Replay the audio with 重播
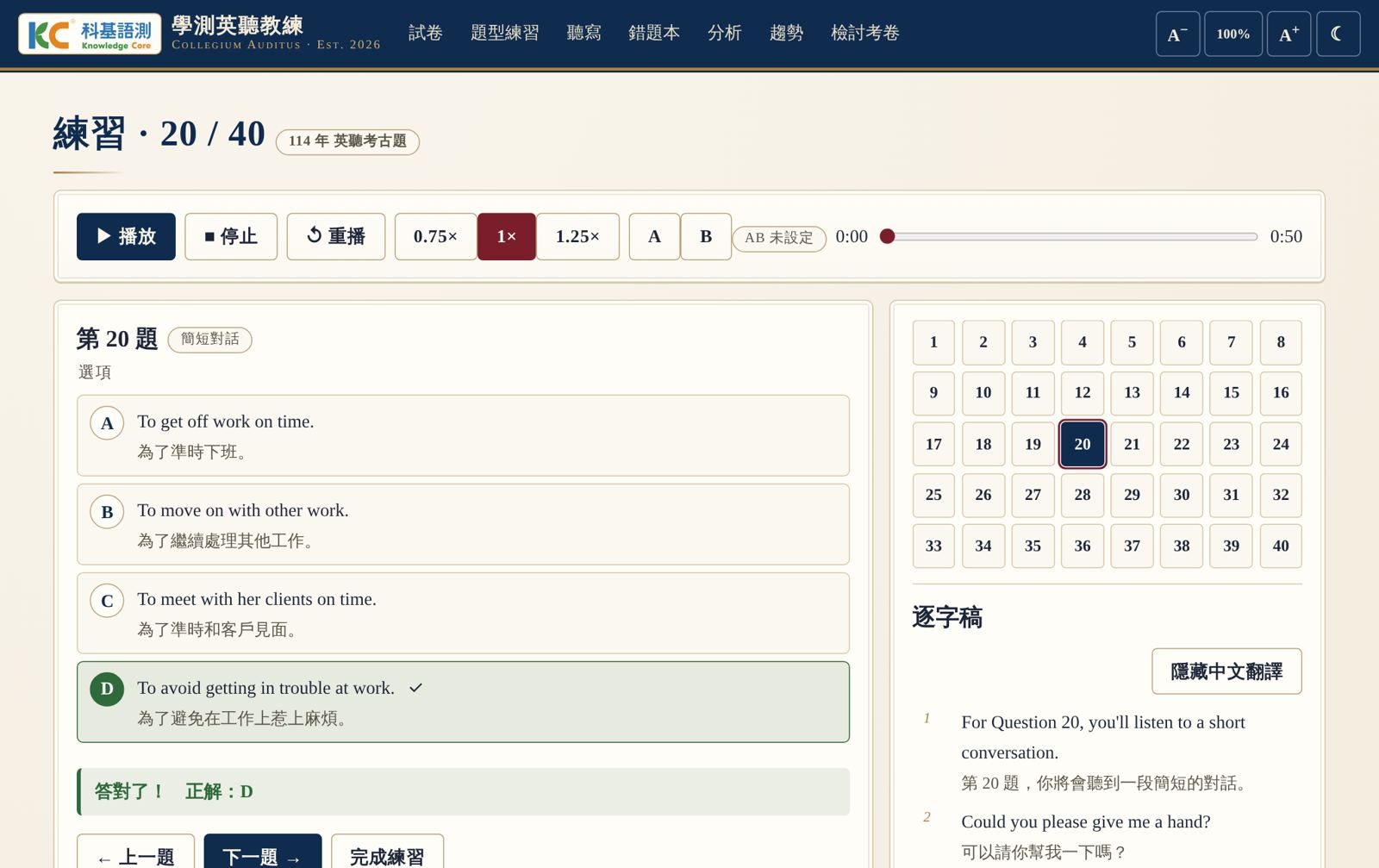 (336, 236)
